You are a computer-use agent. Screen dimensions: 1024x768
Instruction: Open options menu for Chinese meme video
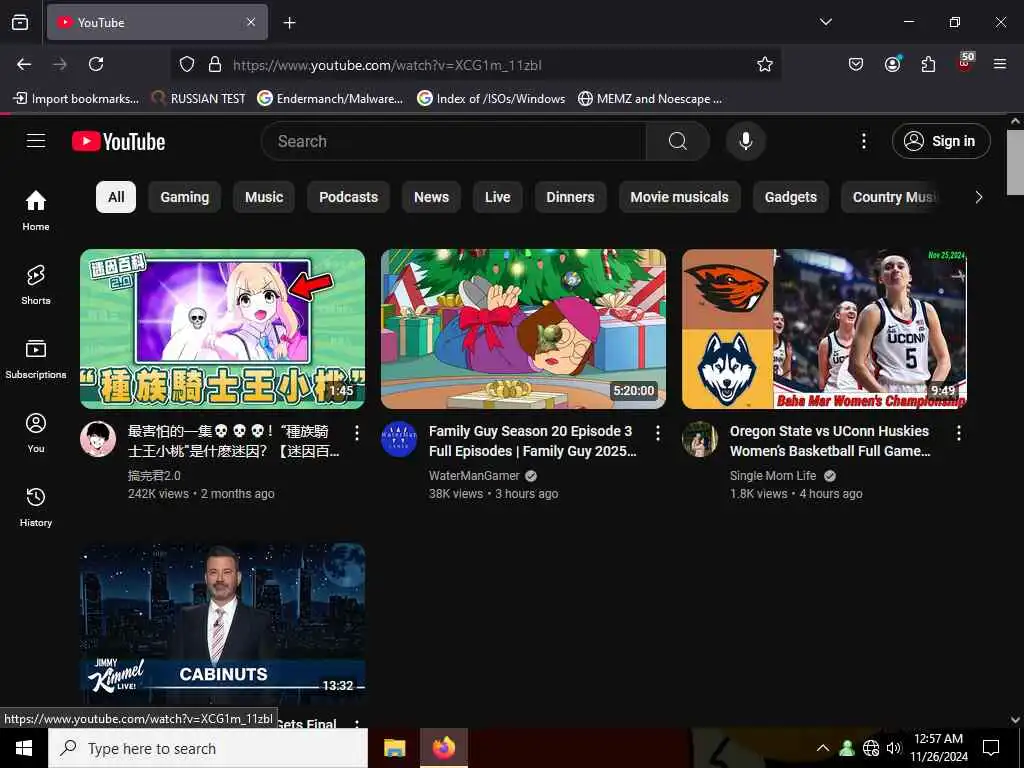tap(357, 432)
